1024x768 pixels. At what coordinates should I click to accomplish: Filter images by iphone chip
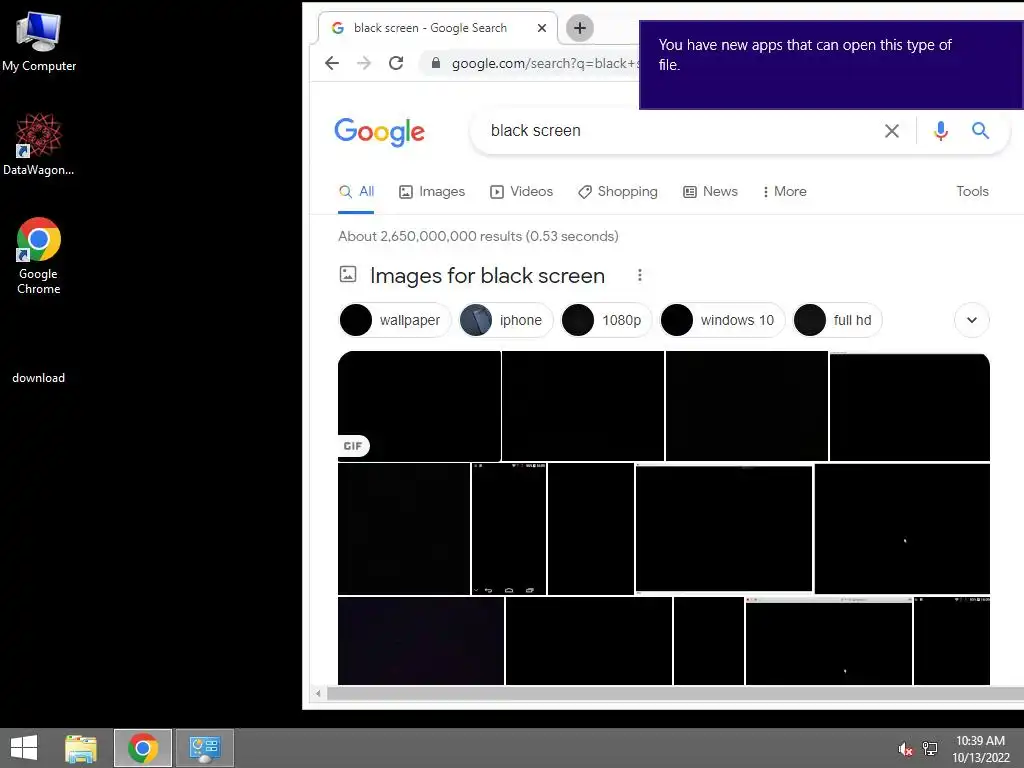pyautogui.click(x=506, y=320)
